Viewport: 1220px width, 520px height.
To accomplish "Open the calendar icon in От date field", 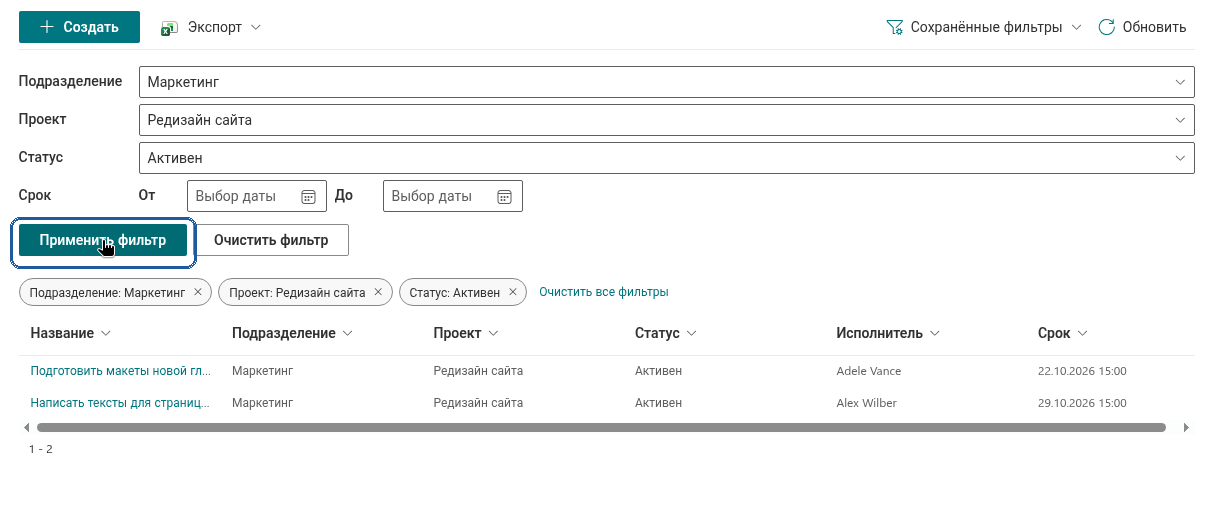I will point(309,196).
